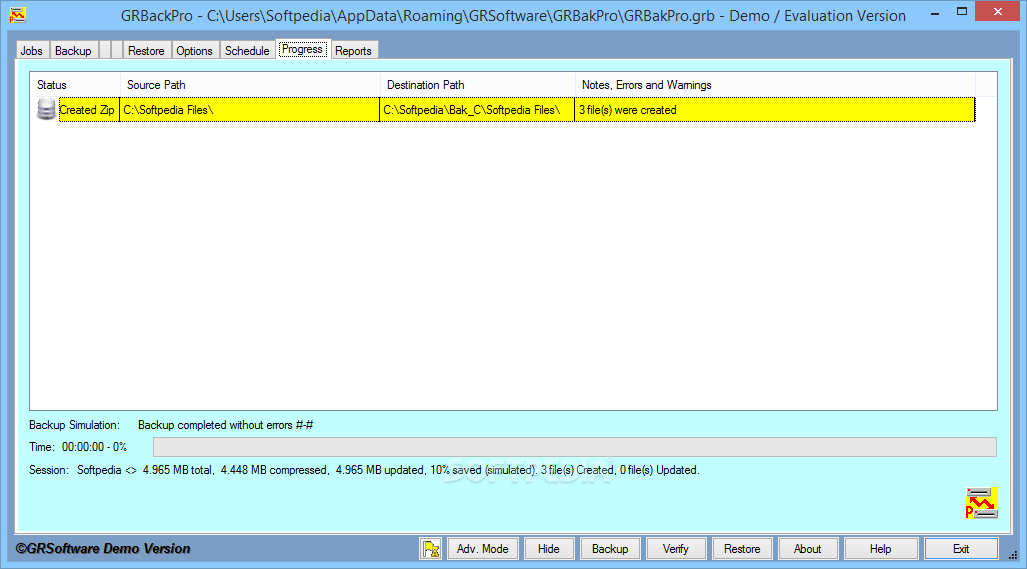Switch to the Backup tab
This screenshot has height=569, width=1027.
pos(73,50)
